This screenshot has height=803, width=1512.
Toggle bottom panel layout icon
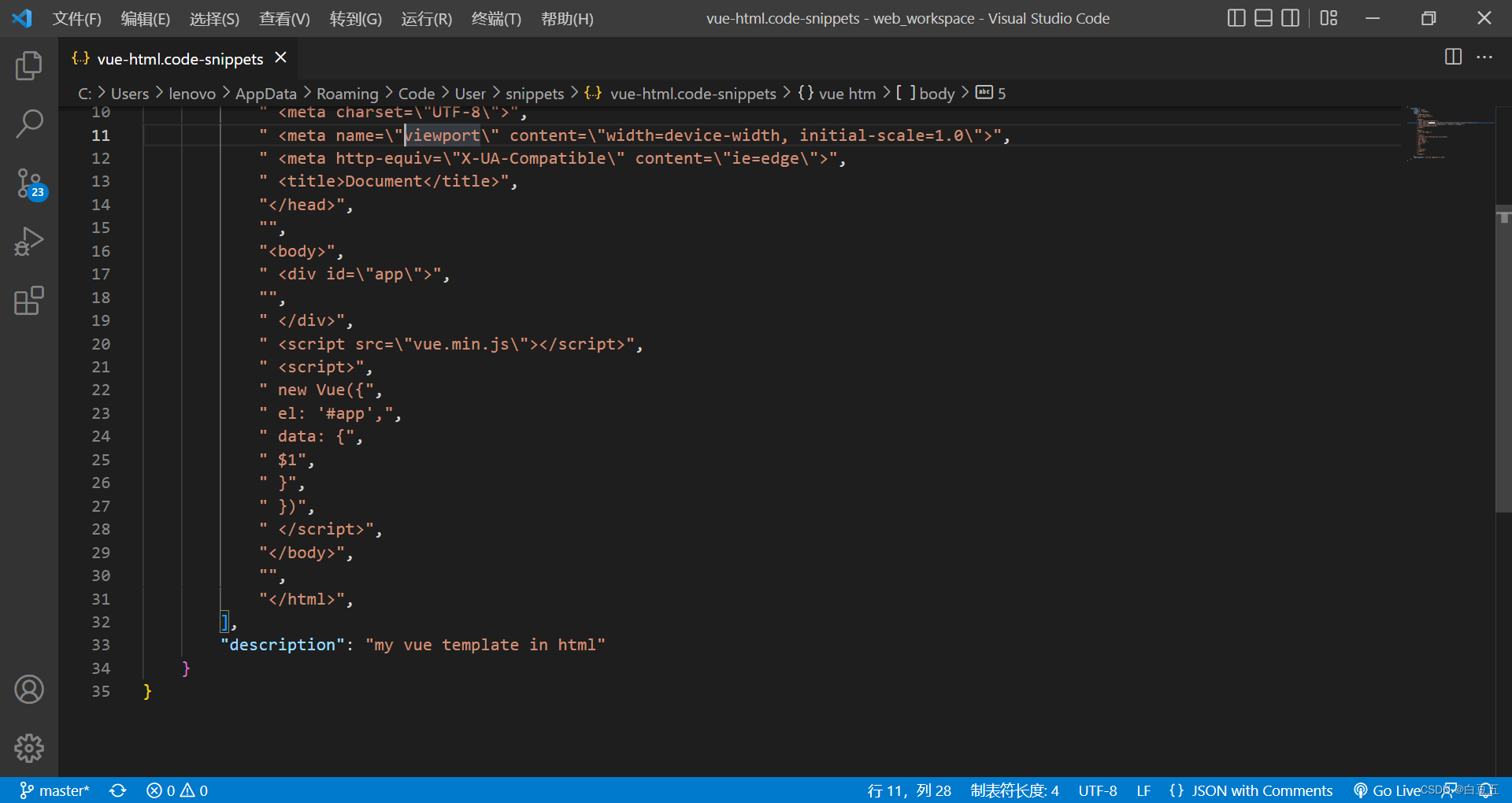tap(1263, 18)
